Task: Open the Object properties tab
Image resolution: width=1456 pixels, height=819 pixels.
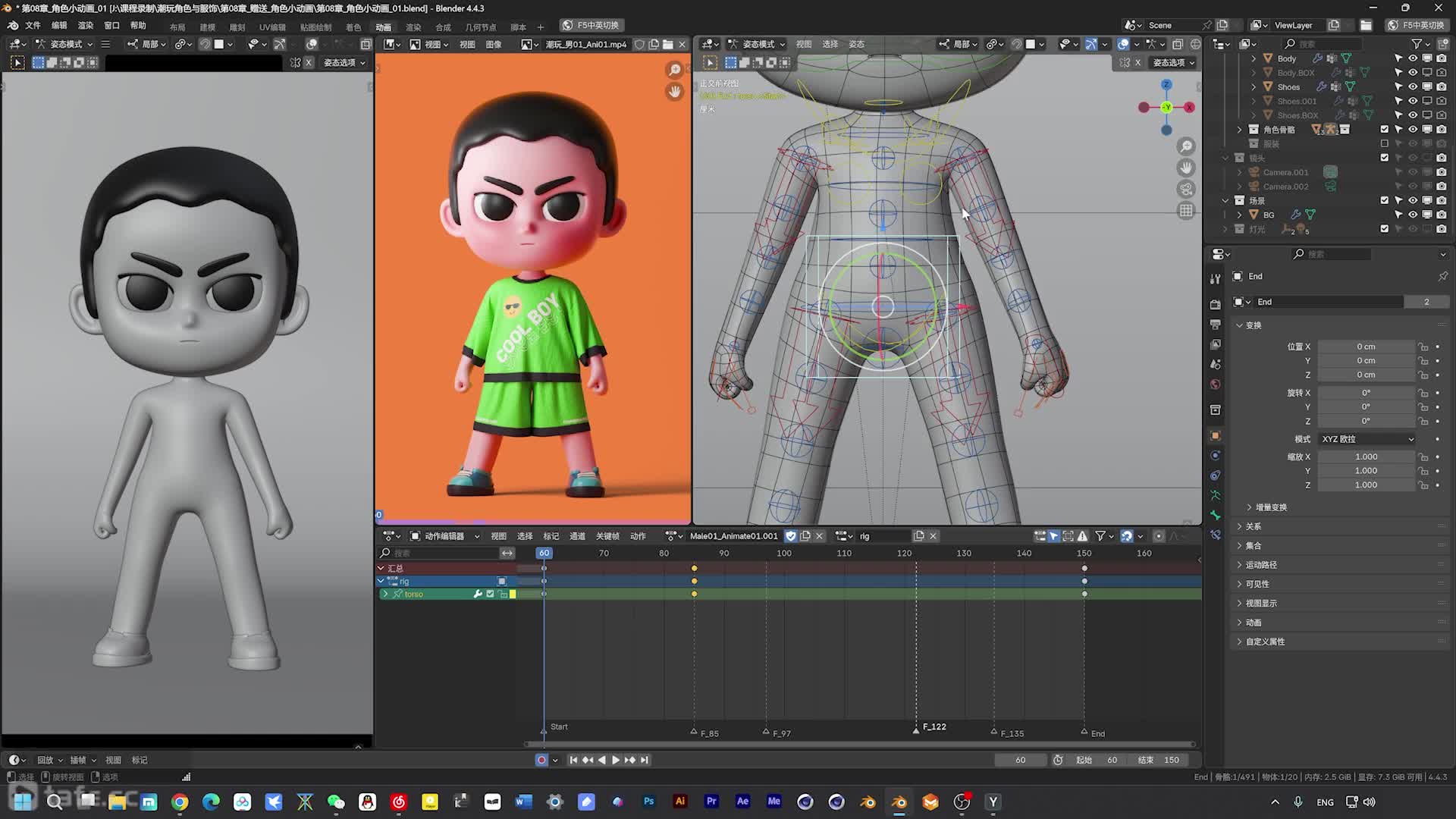Action: (x=1216, y=436)
